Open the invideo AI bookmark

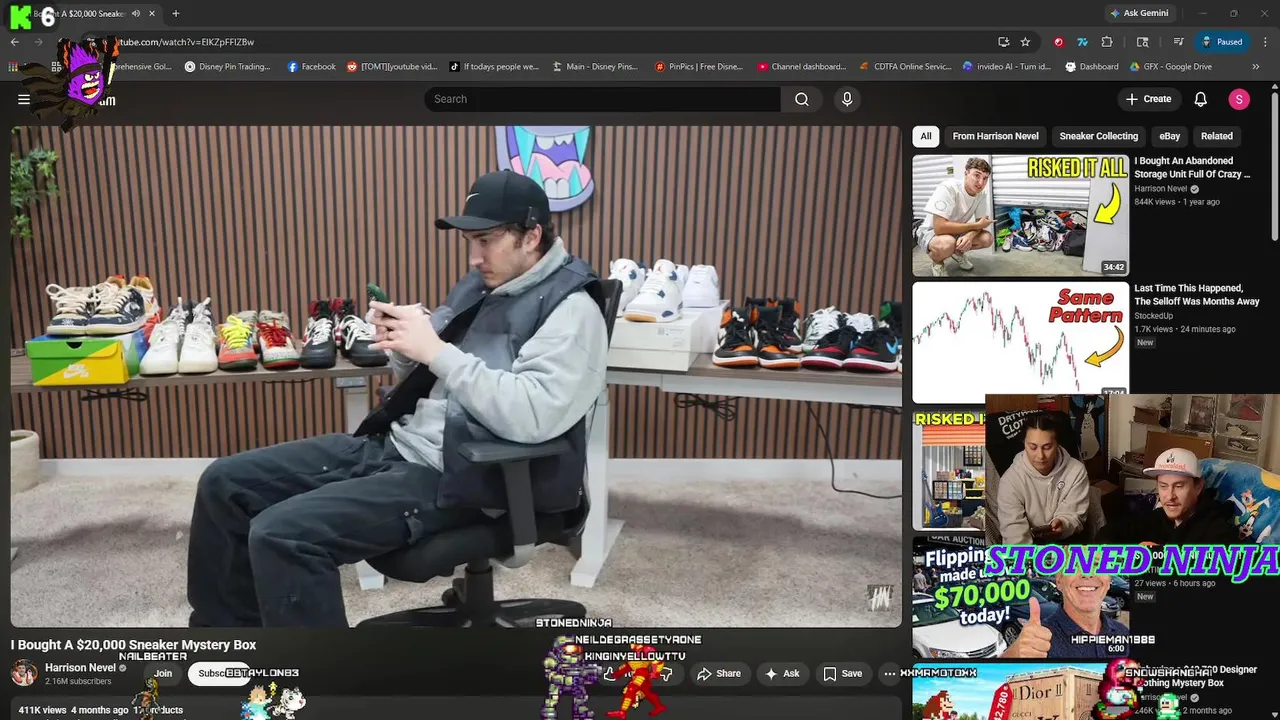tap(1007, 67)
